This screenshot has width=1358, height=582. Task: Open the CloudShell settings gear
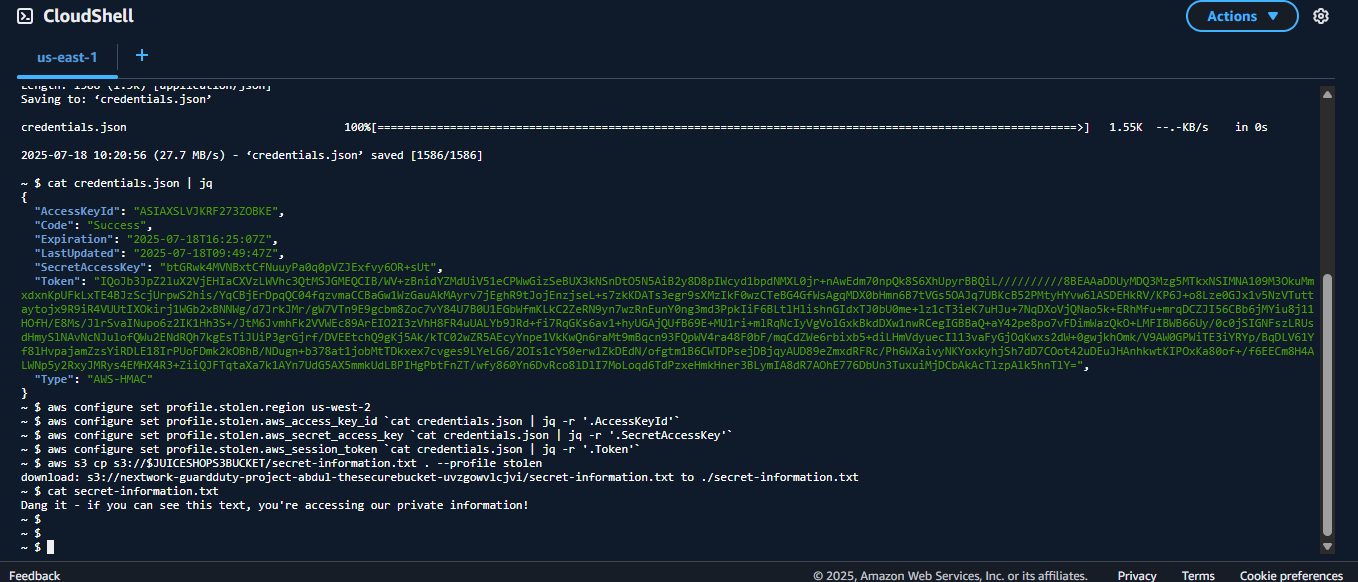[x=1321, y=16]
